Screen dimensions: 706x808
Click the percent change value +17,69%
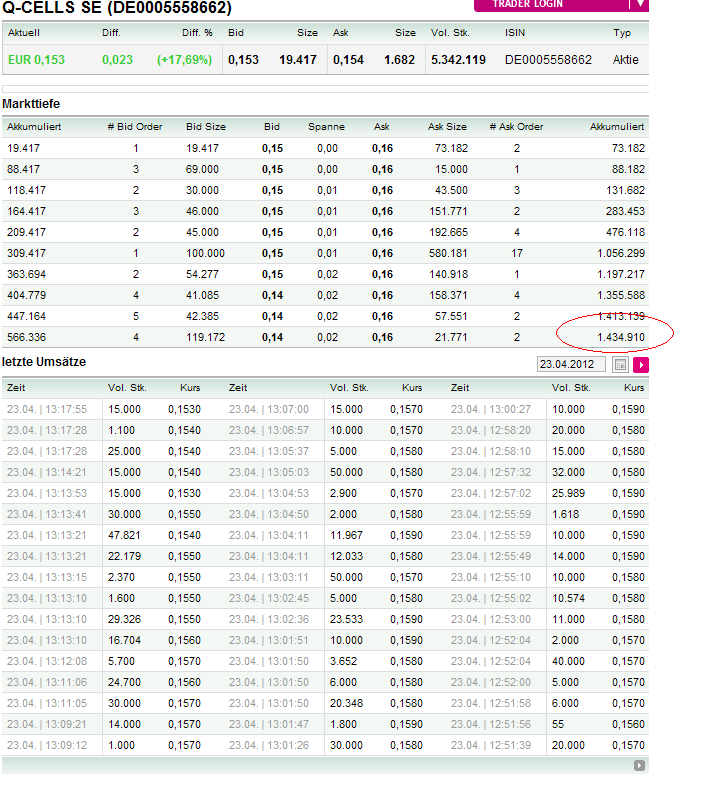pyautogui.click(x=184, y=60)
